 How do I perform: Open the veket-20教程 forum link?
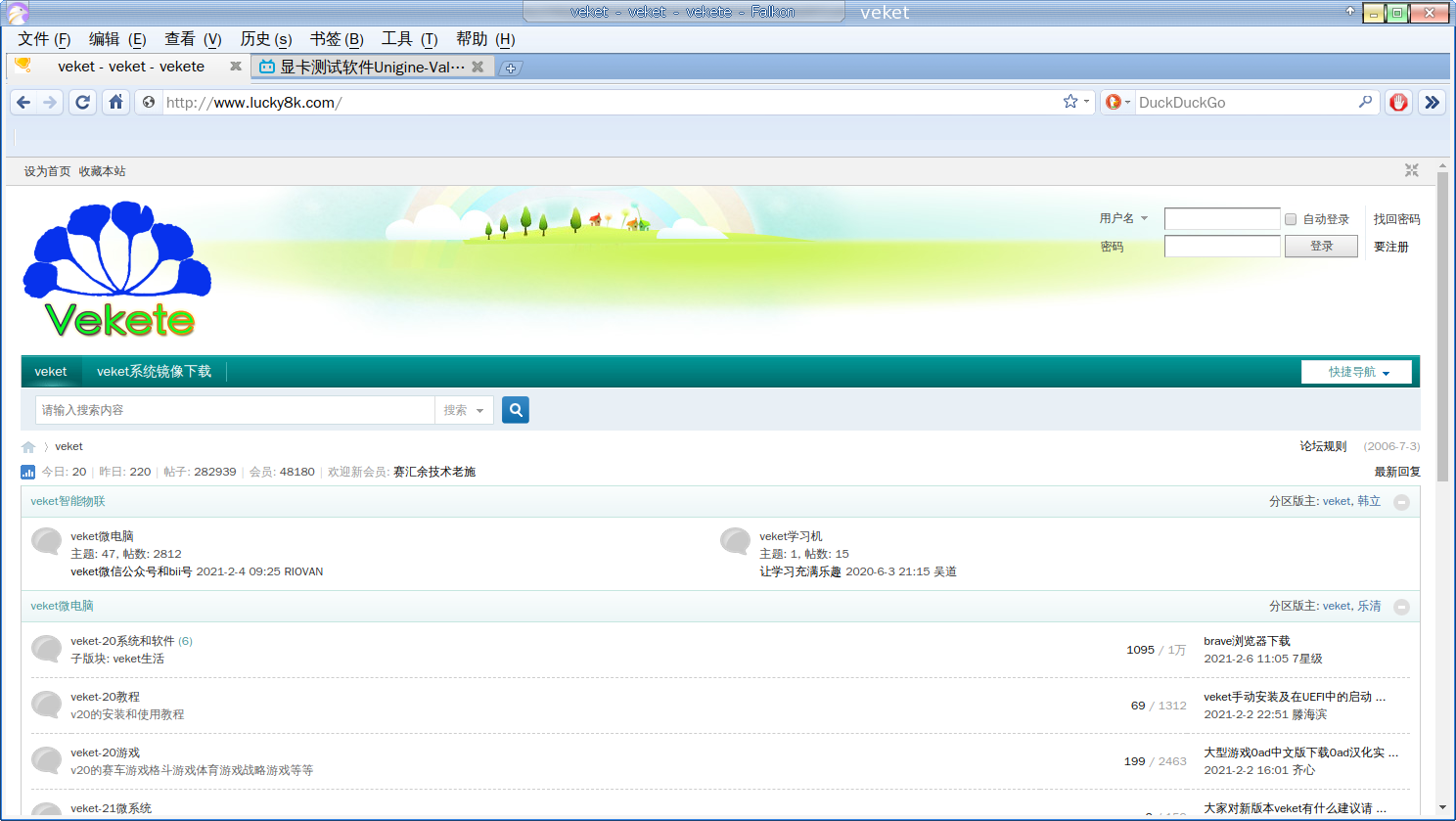[105, 697]
